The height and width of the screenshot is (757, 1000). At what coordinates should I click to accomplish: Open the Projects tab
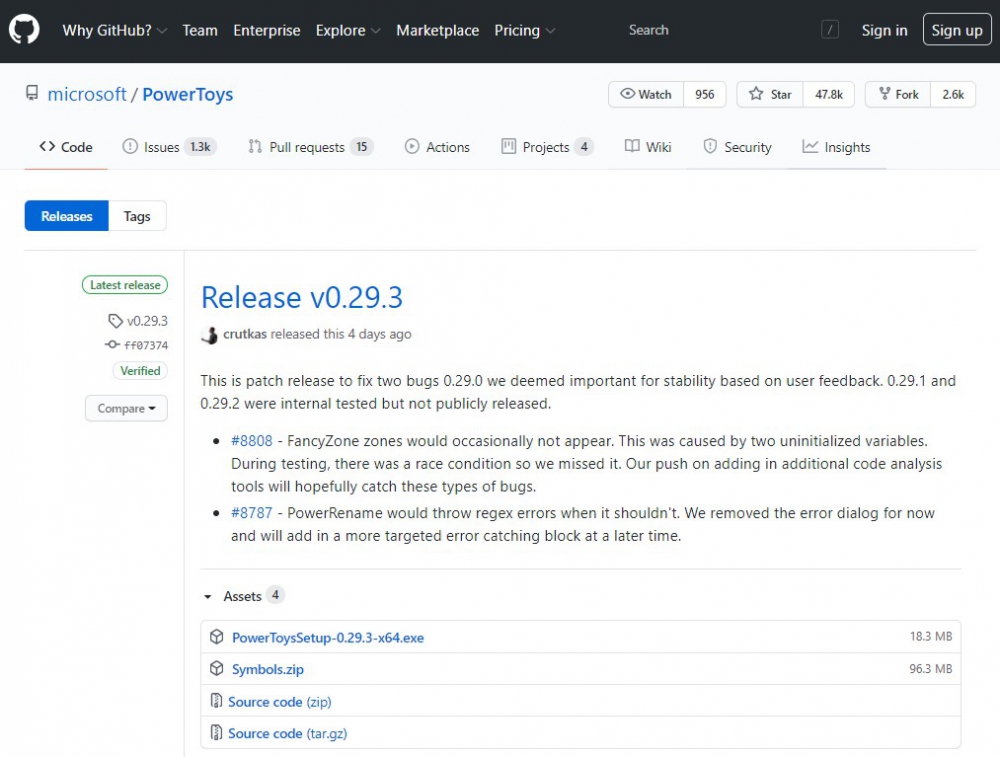coord(547,147)
